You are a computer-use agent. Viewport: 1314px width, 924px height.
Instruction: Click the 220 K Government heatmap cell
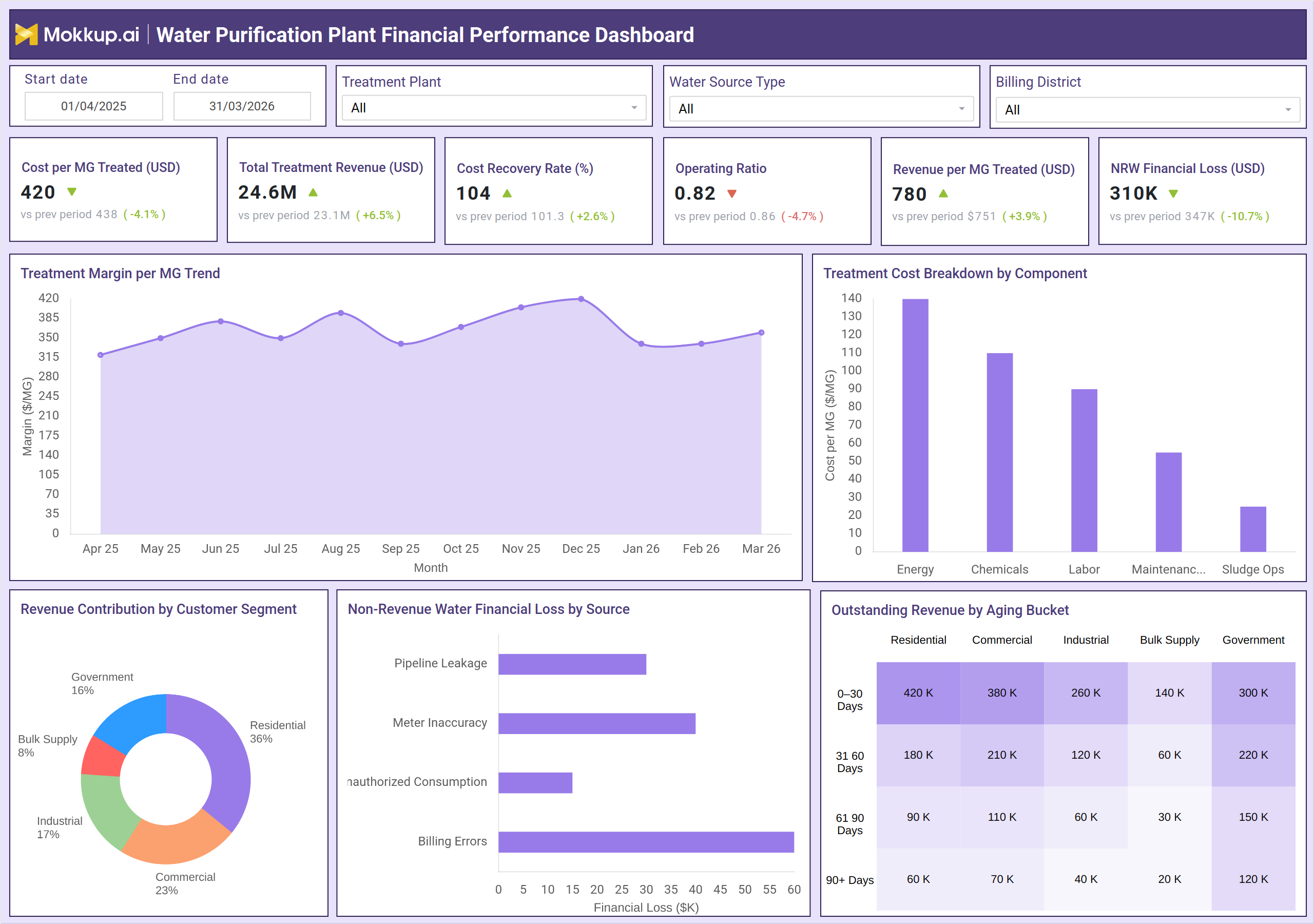click(x=1253, y=755)
